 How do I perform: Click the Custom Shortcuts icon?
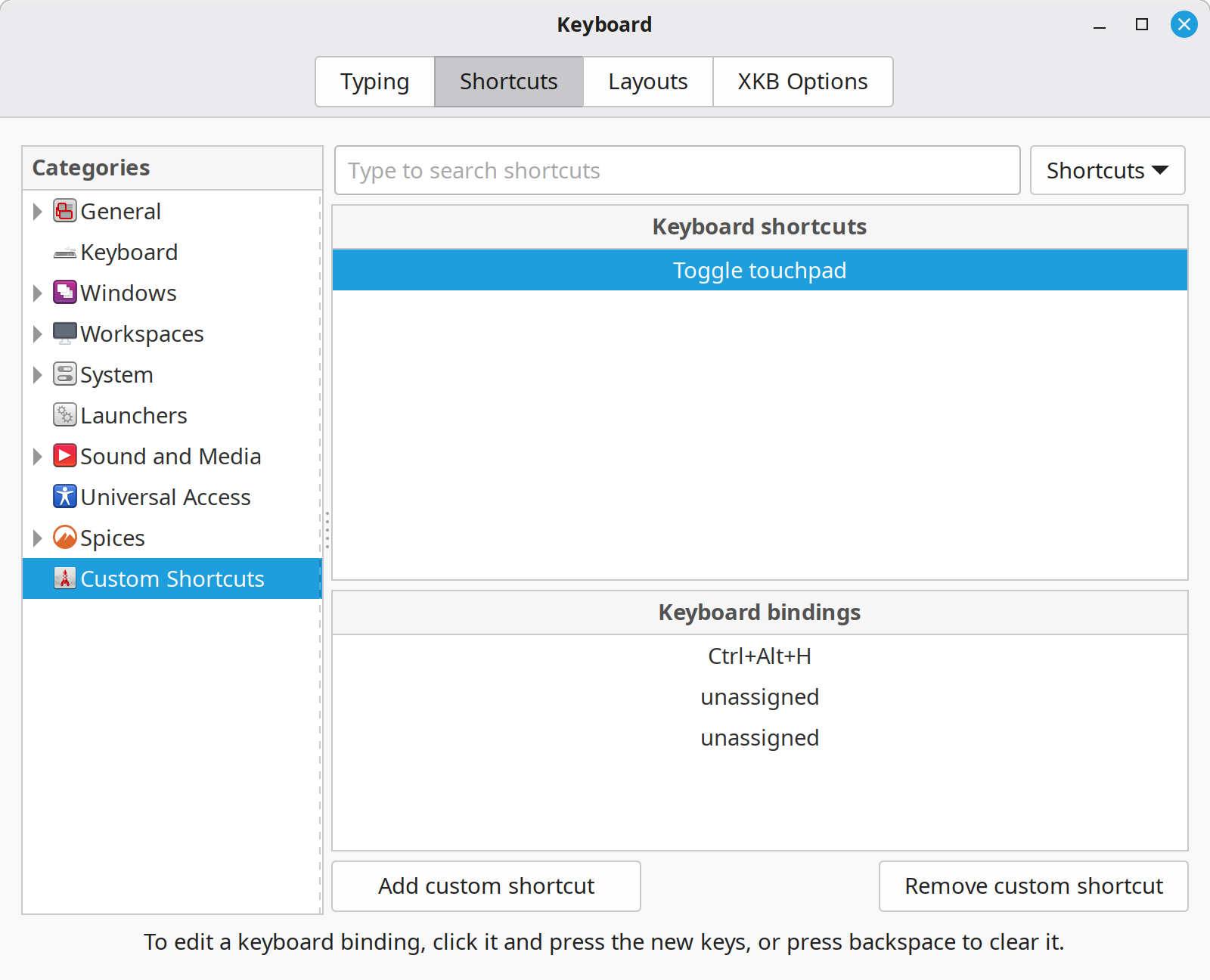click(x=65, y=578)
